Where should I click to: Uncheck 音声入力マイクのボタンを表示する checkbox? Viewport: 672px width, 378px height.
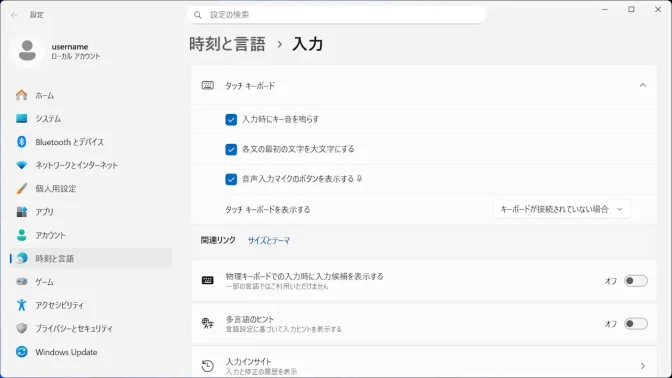[231, 179]
